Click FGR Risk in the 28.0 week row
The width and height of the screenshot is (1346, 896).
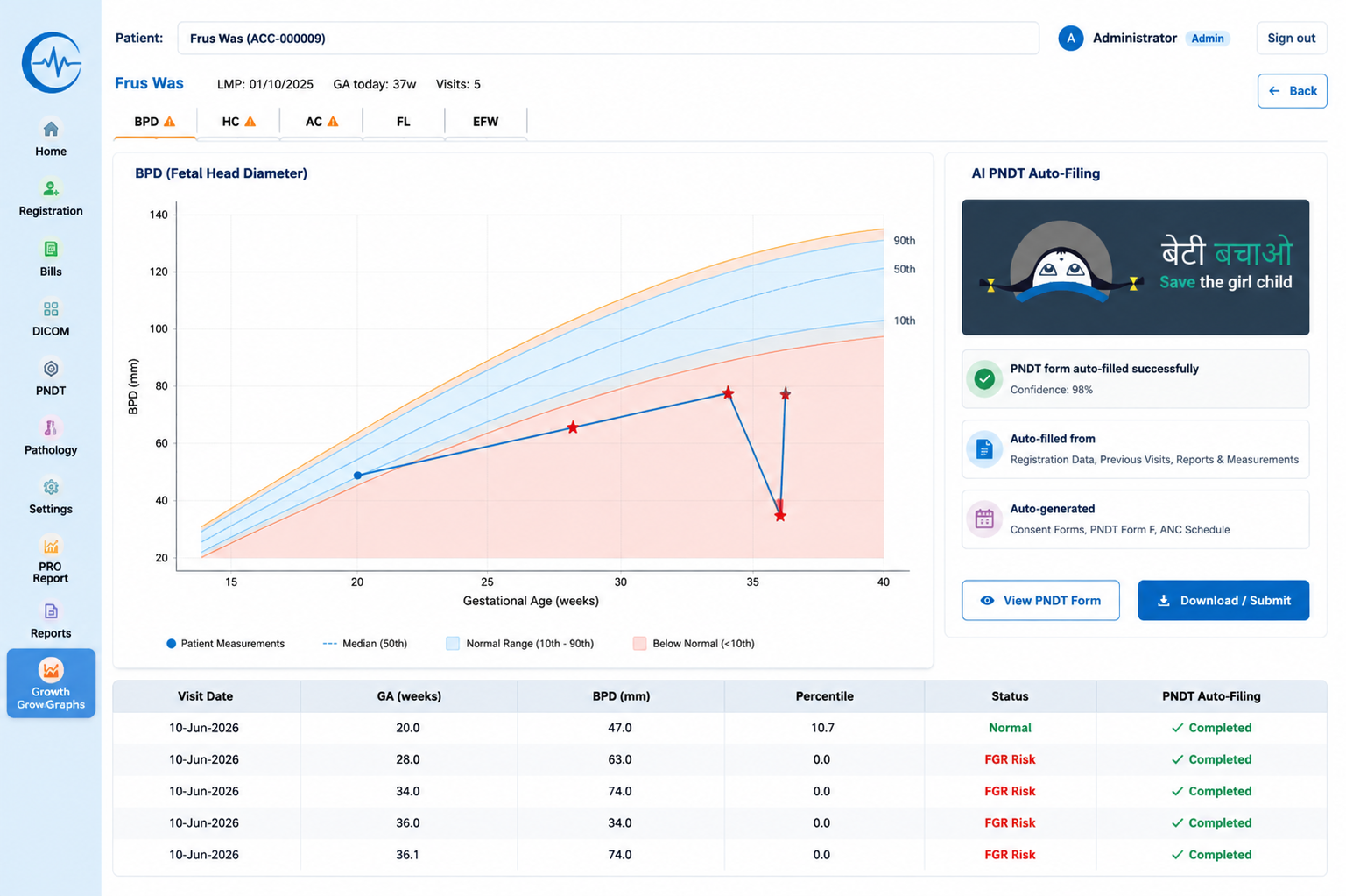click(1010, 759)
